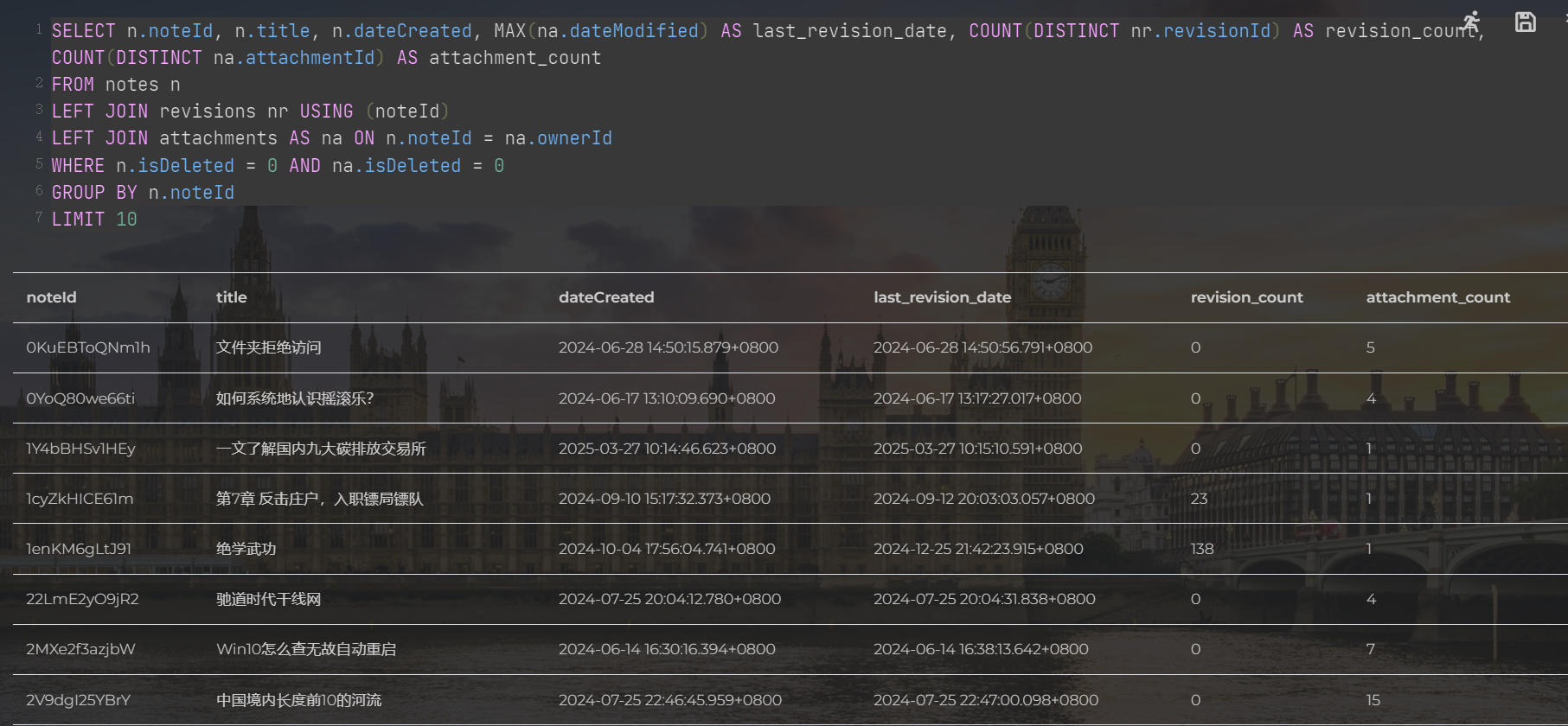Select the noteId cell 22LmE2yO9jR2
The height and width of the screenshot is (726, 1568).
[82, 599]
